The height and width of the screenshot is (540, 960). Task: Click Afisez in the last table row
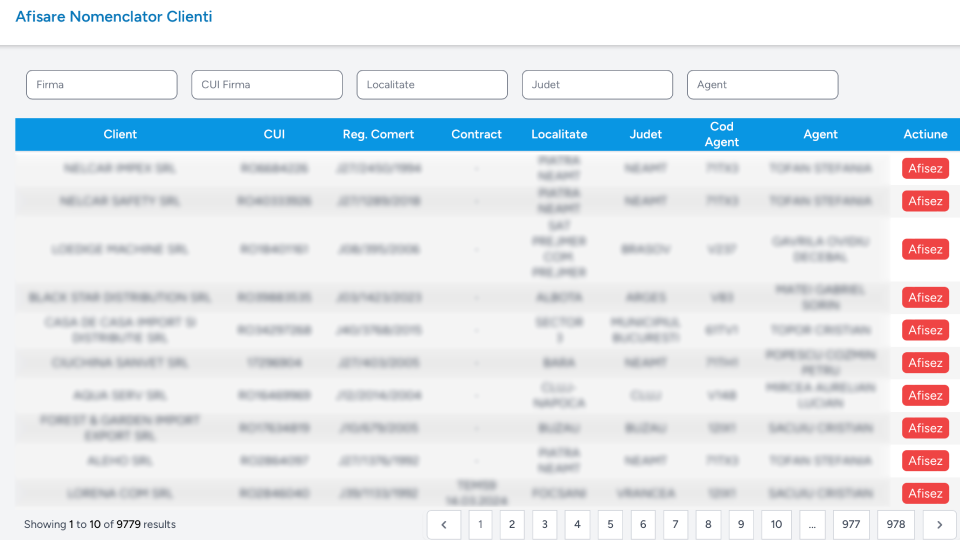[925, 493]
